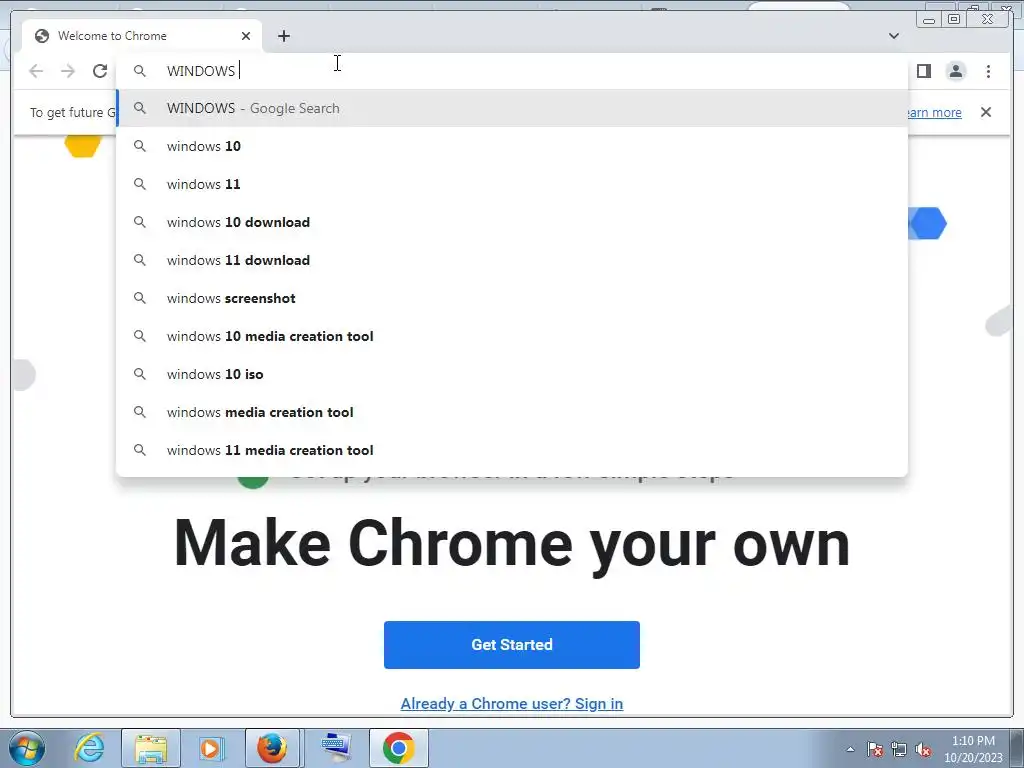
Task: Show hidden tray icons arrow
Action: 850,749
